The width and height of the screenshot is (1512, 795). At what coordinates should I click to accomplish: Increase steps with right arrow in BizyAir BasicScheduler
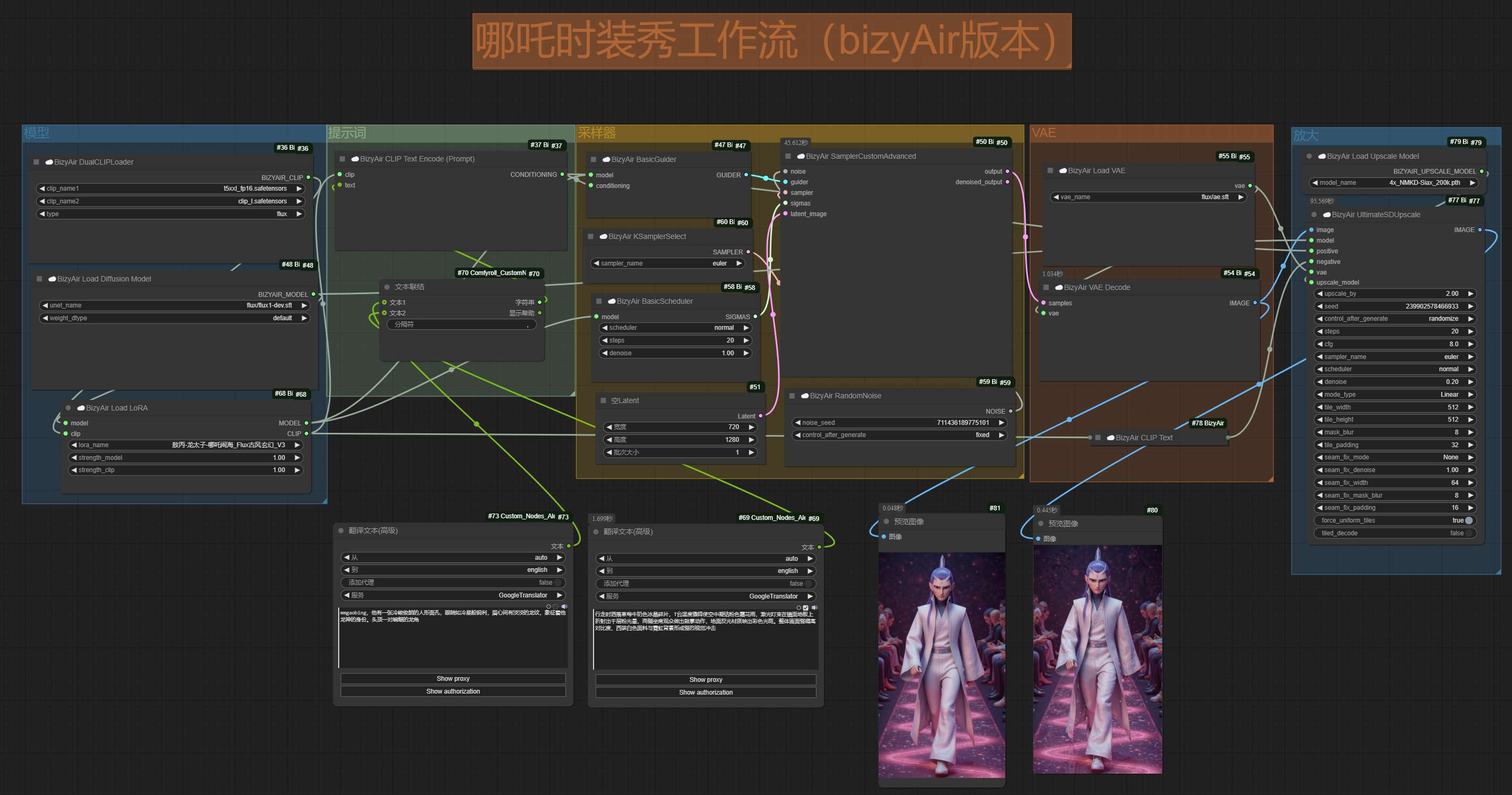[x=746, y=340]
